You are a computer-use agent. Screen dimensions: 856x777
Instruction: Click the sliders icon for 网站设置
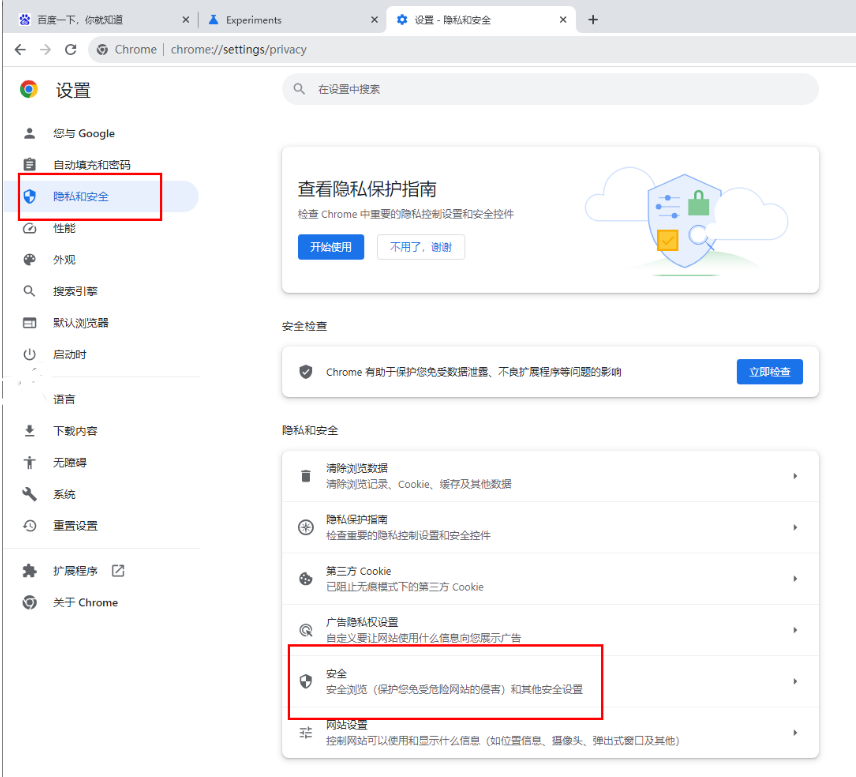306,733
